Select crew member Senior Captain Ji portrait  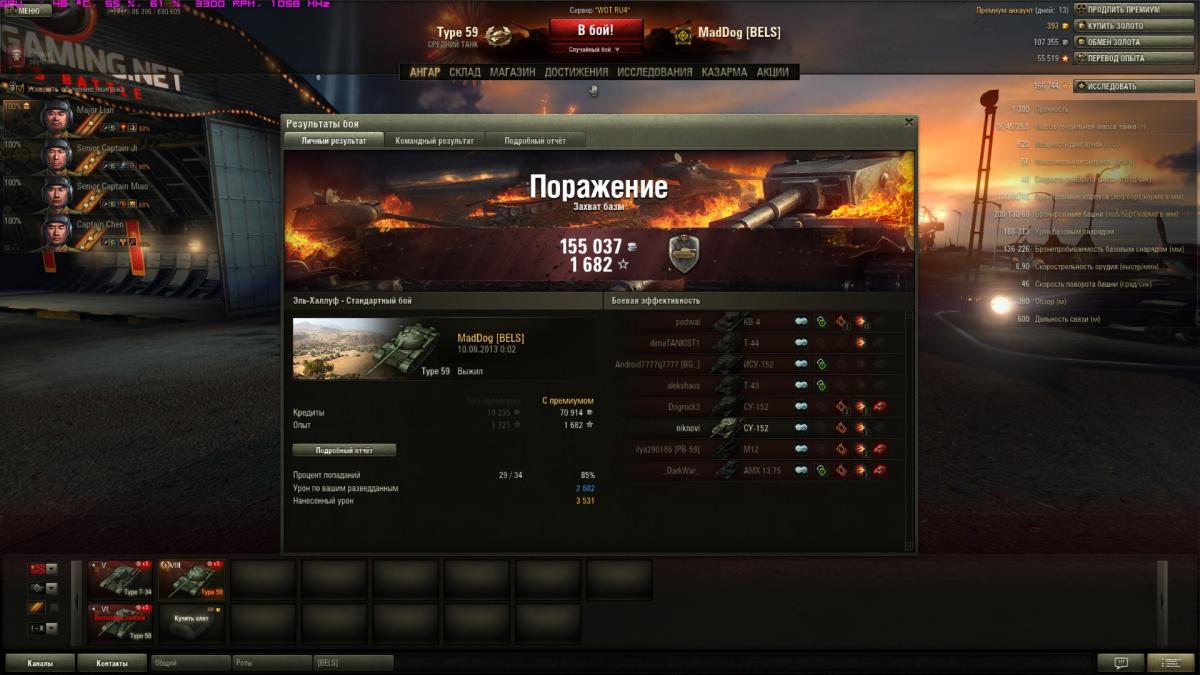pos(56,157)
